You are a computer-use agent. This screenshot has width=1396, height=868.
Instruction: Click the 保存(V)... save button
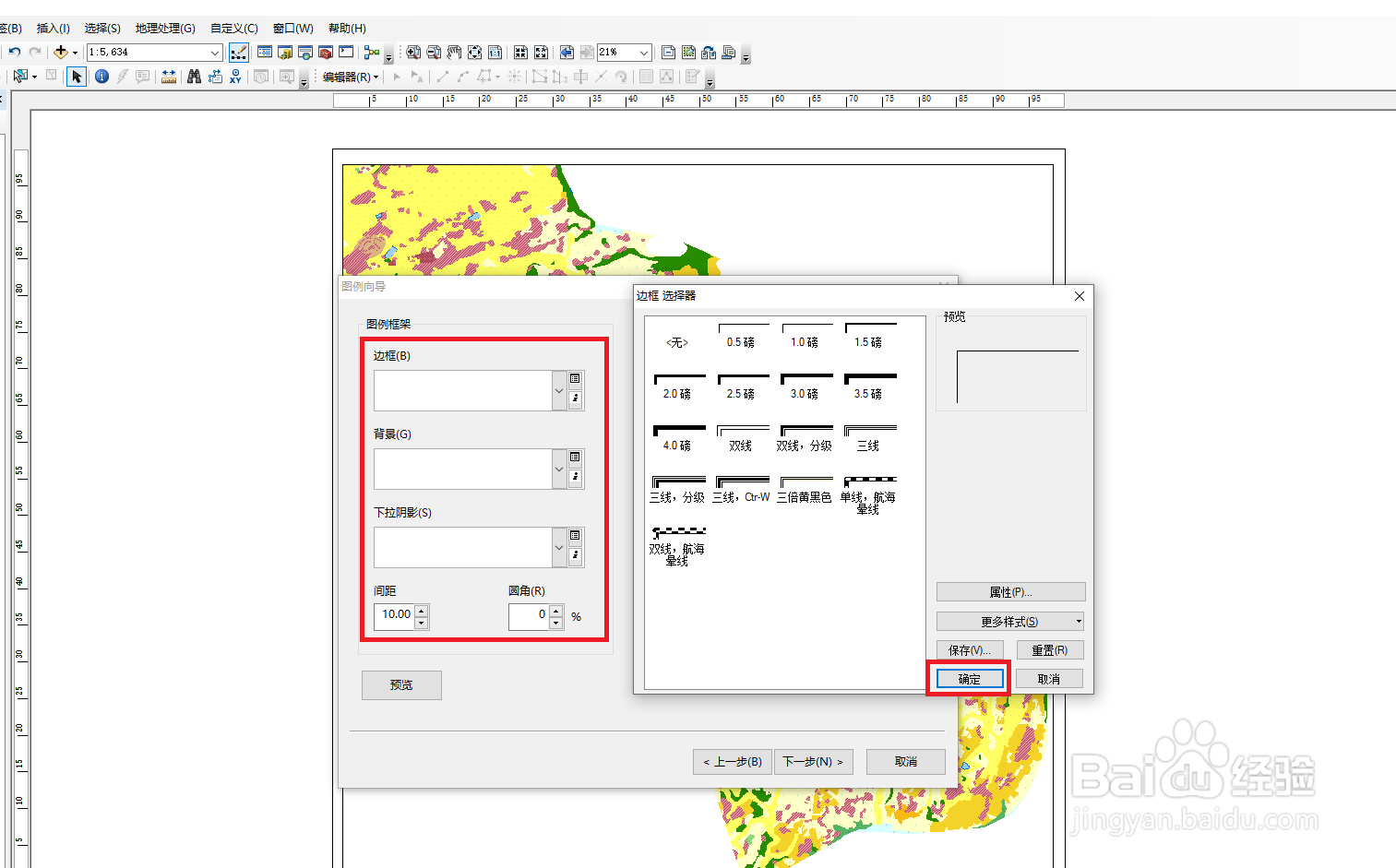tap(970, 650)
